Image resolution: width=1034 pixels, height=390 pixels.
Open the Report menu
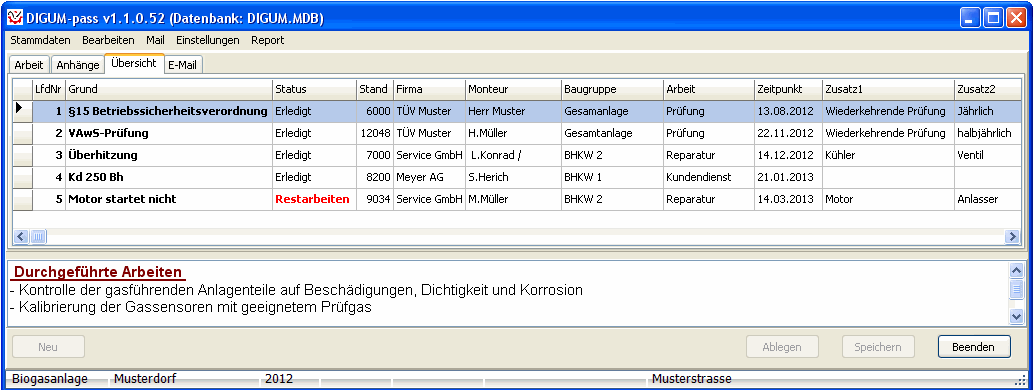268,40
